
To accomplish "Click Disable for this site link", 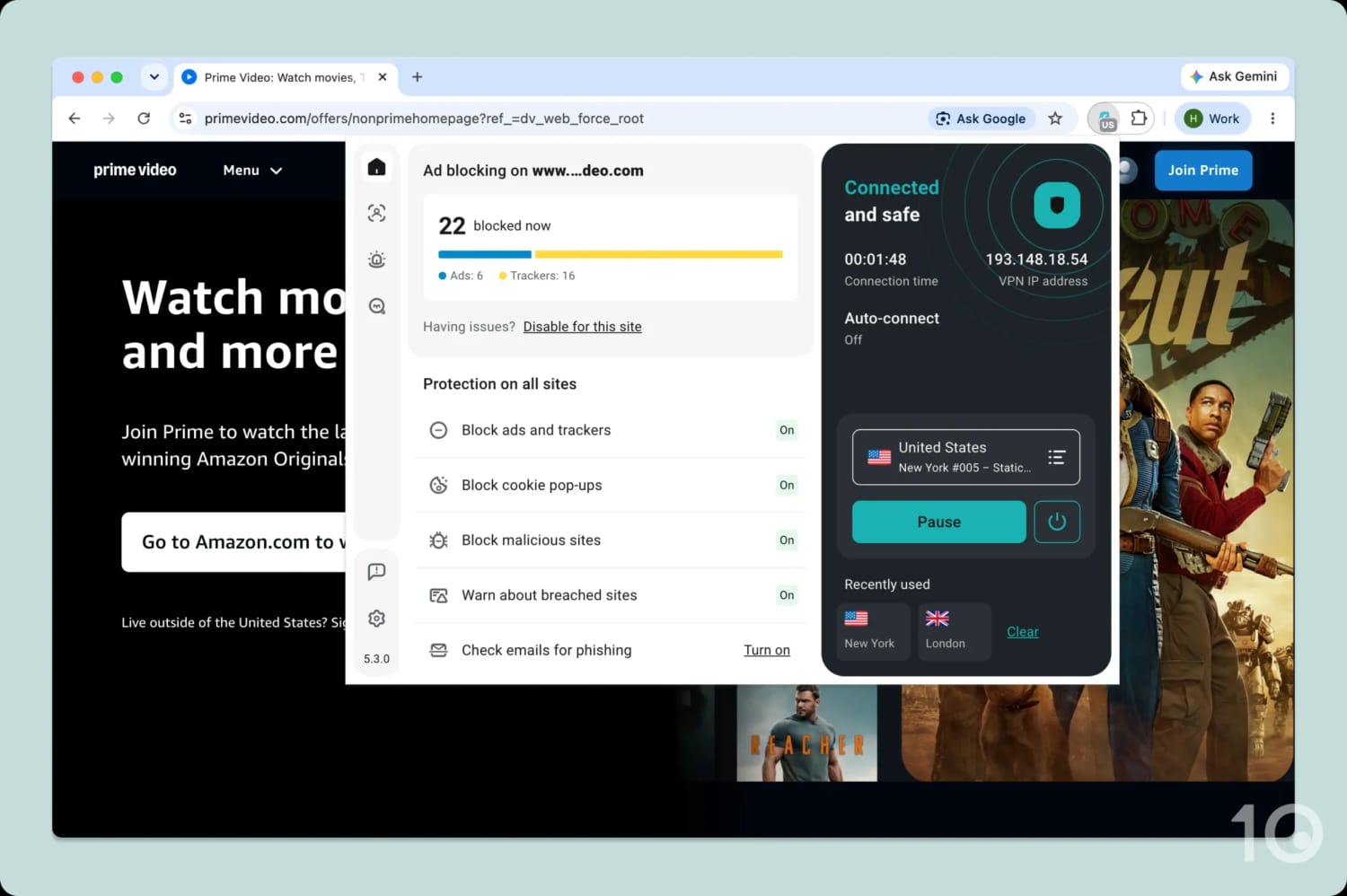I will [x=582, y=327].
